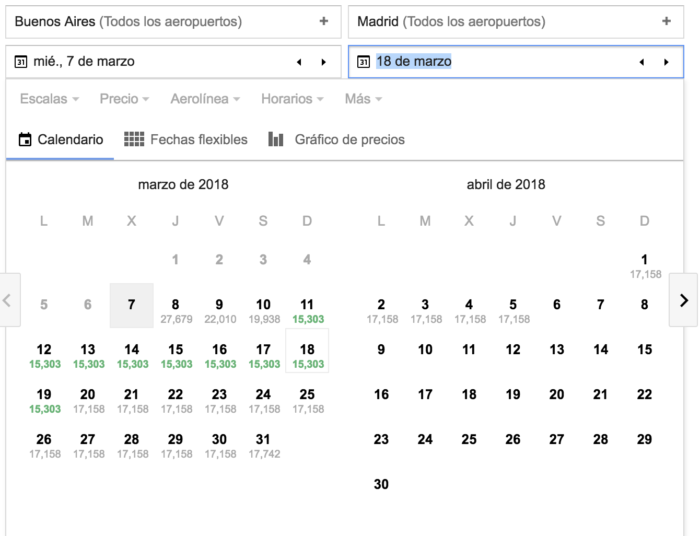Step return date forward one day

(x=666, y=62)
